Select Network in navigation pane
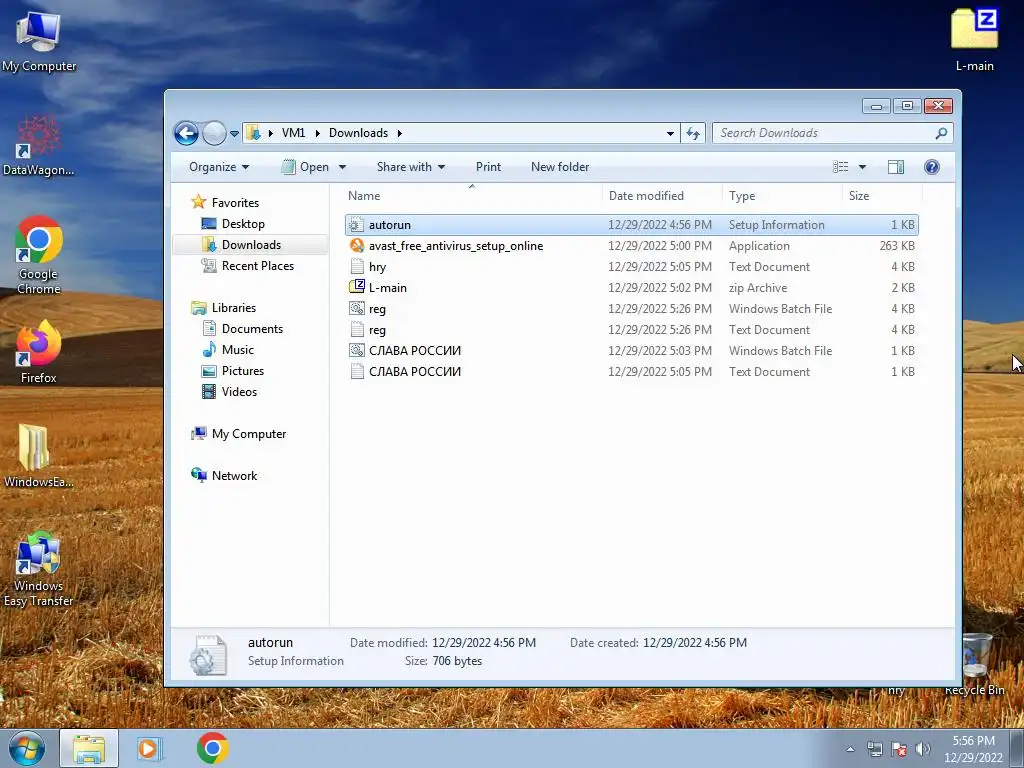The image size is (1024, 768). [x=224, y=475]
